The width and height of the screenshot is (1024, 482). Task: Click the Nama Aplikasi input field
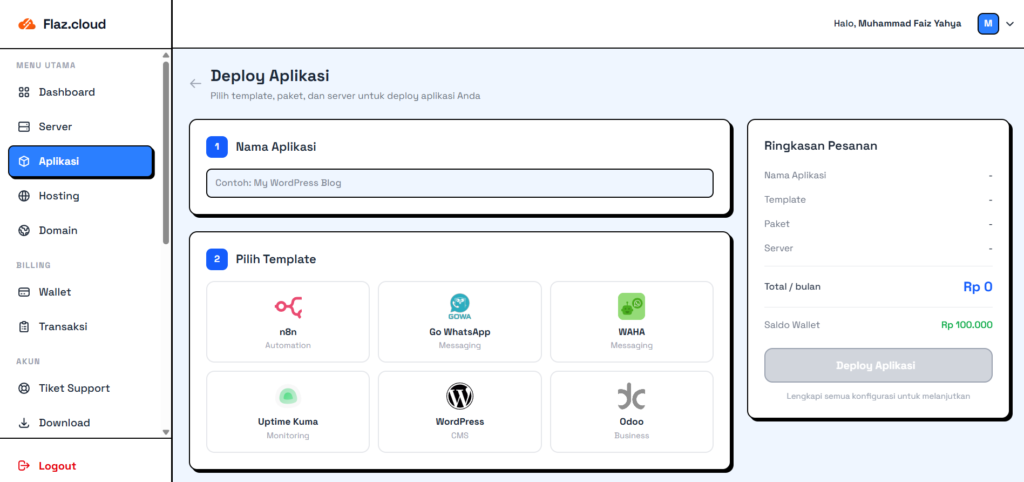point(460,183)
